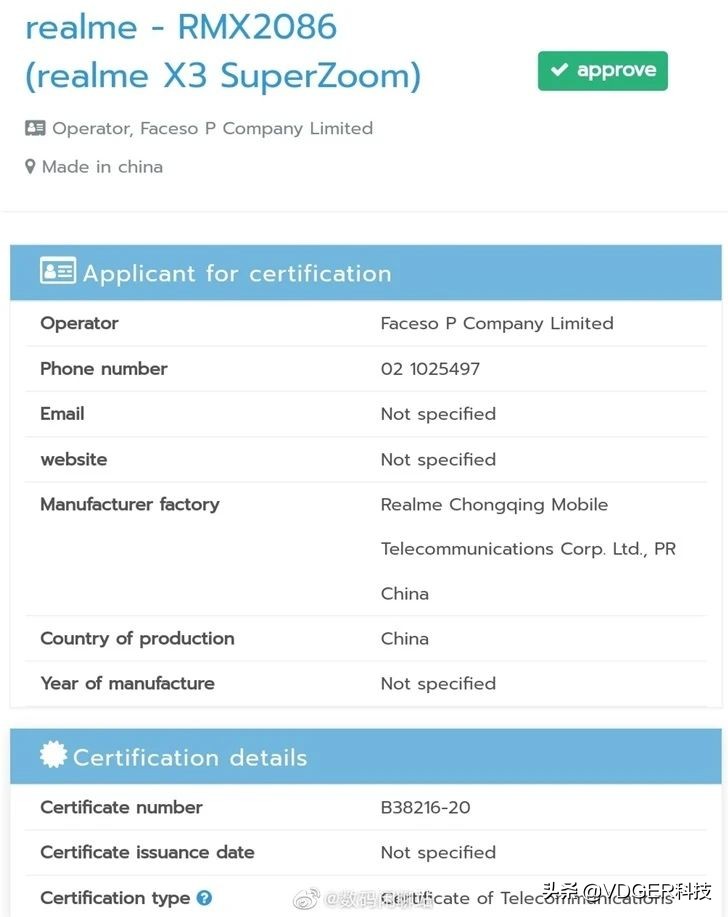Viewport: 728px width, 917px height.
Task: Click the Certification details badge icon
Action: 53,754
